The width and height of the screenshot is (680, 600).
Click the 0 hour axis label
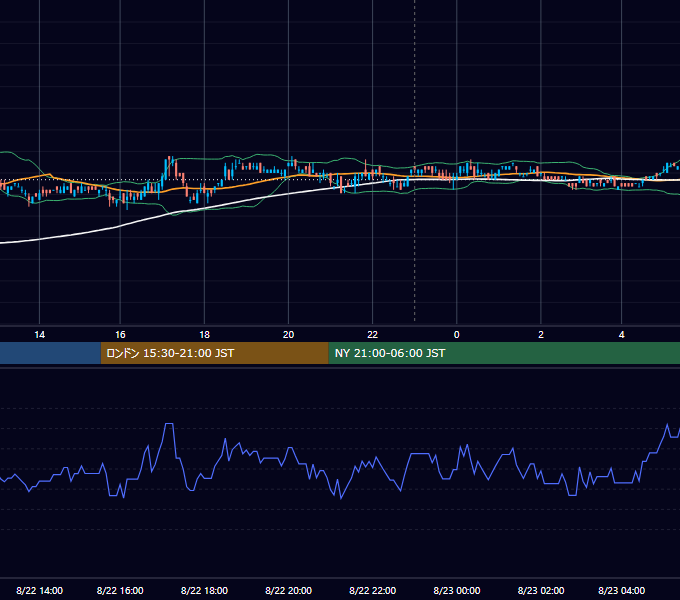pyautogui.click(x=456, y=335)
